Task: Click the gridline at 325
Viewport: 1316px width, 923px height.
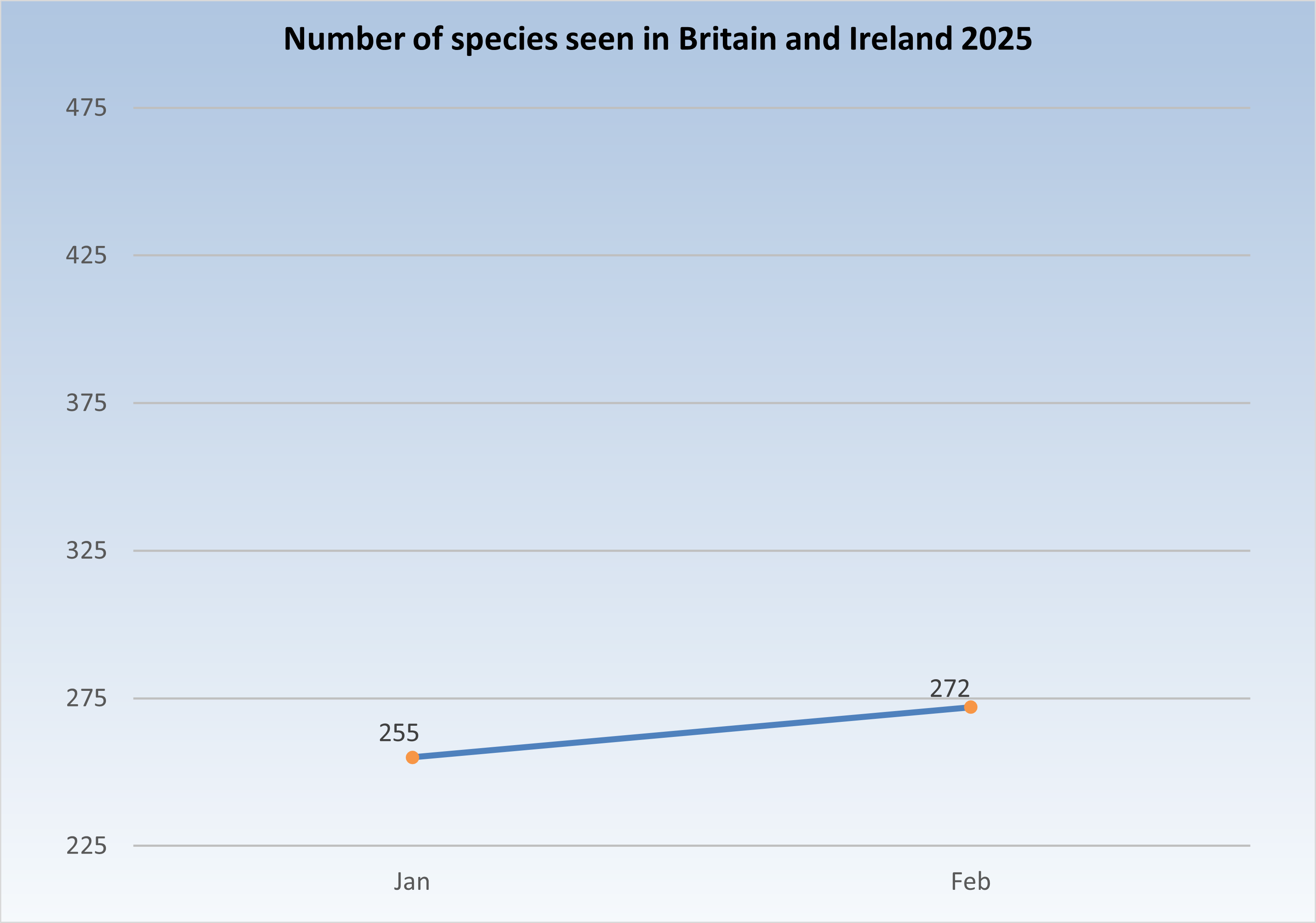Action: (688, 551)
